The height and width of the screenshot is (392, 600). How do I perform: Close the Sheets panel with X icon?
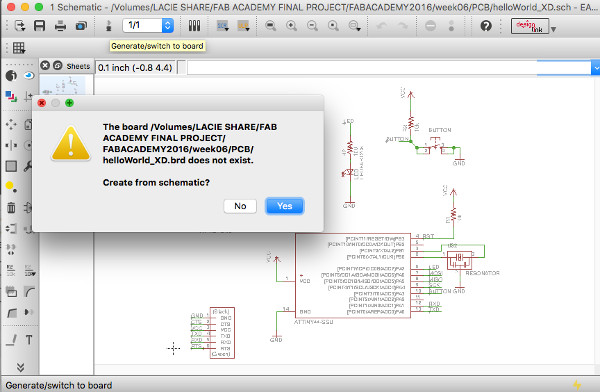click(x=45, y=65)
